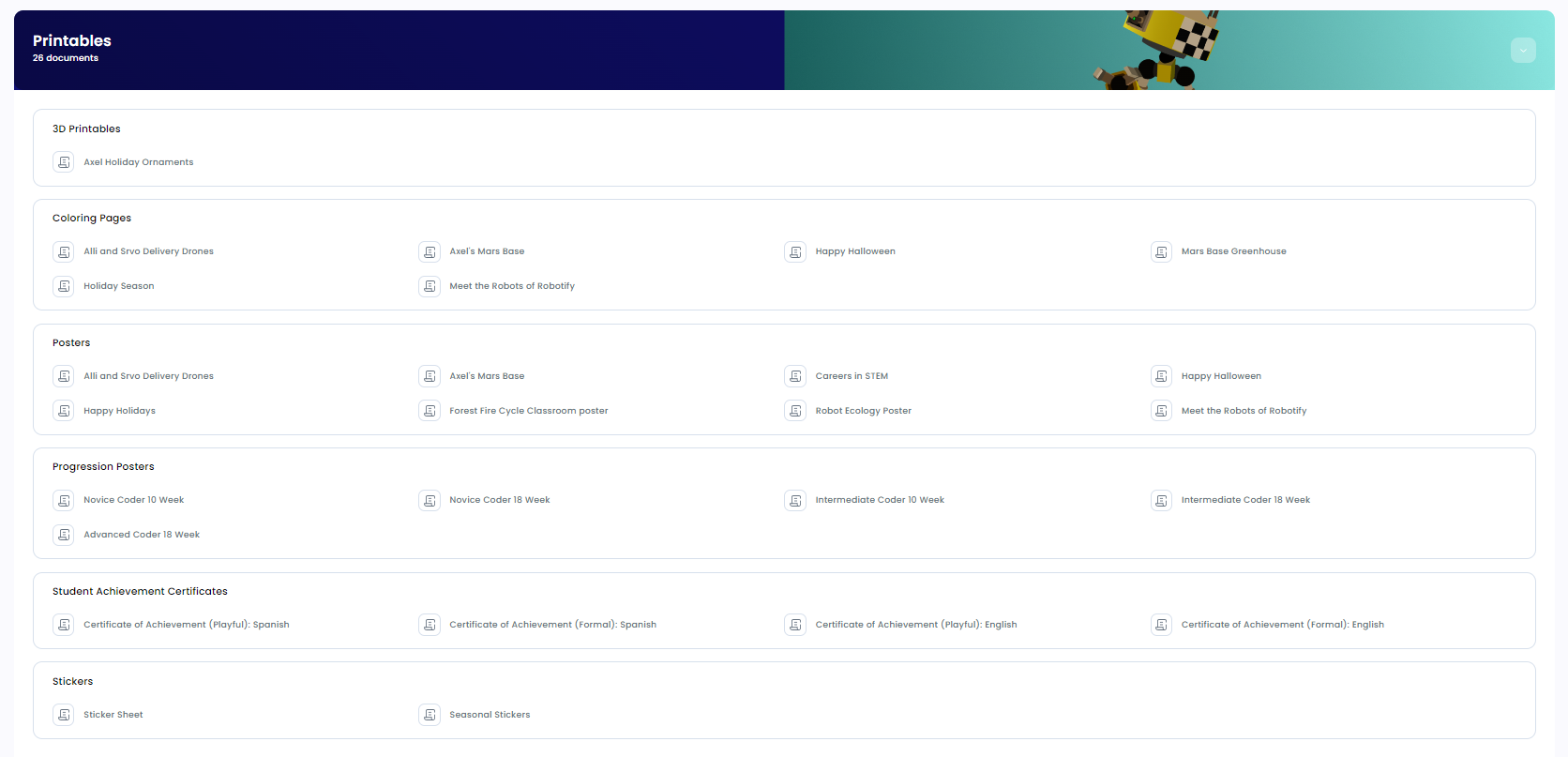Screen dimensions: 1568x757
Task: Click the 3D Printables section heading
Action: (x=86, y=129)
